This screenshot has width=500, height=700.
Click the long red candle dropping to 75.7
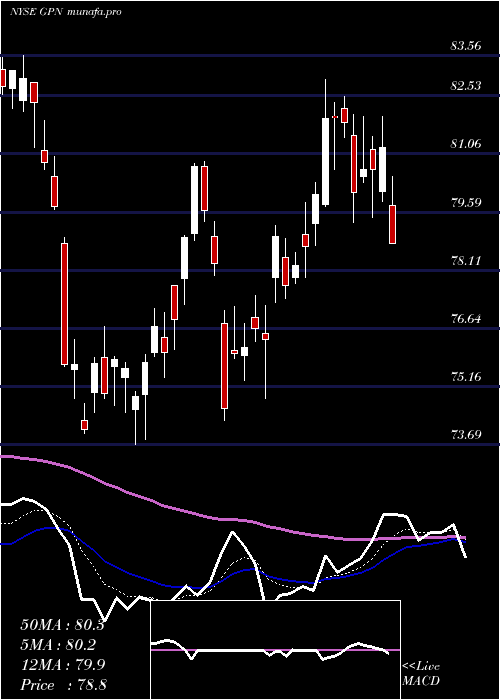coord(64,304)
